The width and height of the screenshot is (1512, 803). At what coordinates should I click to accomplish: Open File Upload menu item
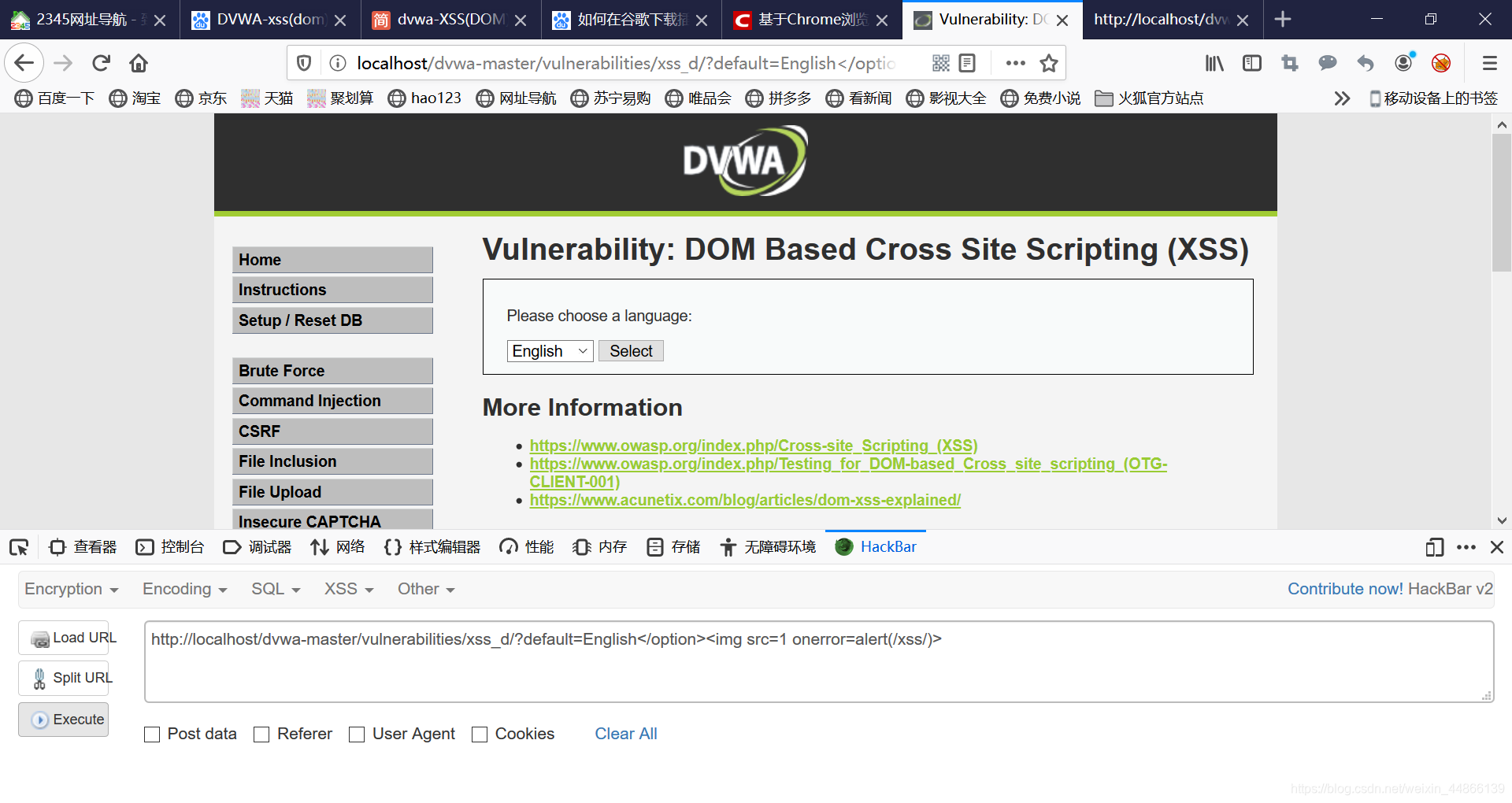332,492
